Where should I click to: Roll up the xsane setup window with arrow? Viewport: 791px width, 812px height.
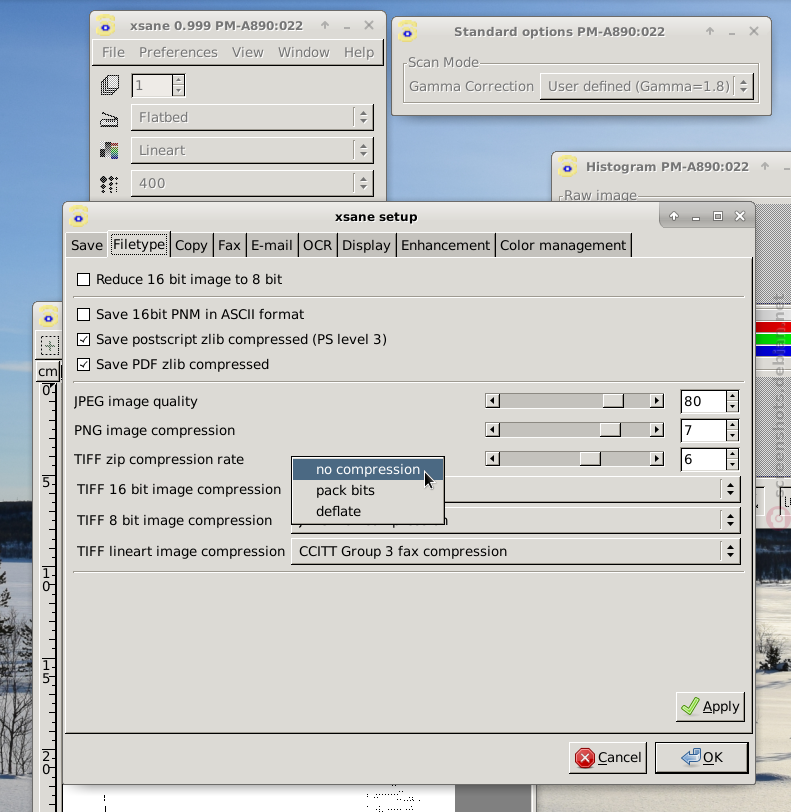point(673,216)
